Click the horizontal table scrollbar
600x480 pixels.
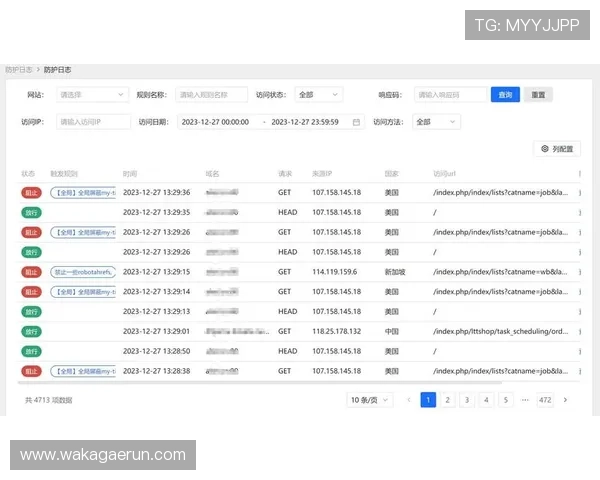[260, 382]
